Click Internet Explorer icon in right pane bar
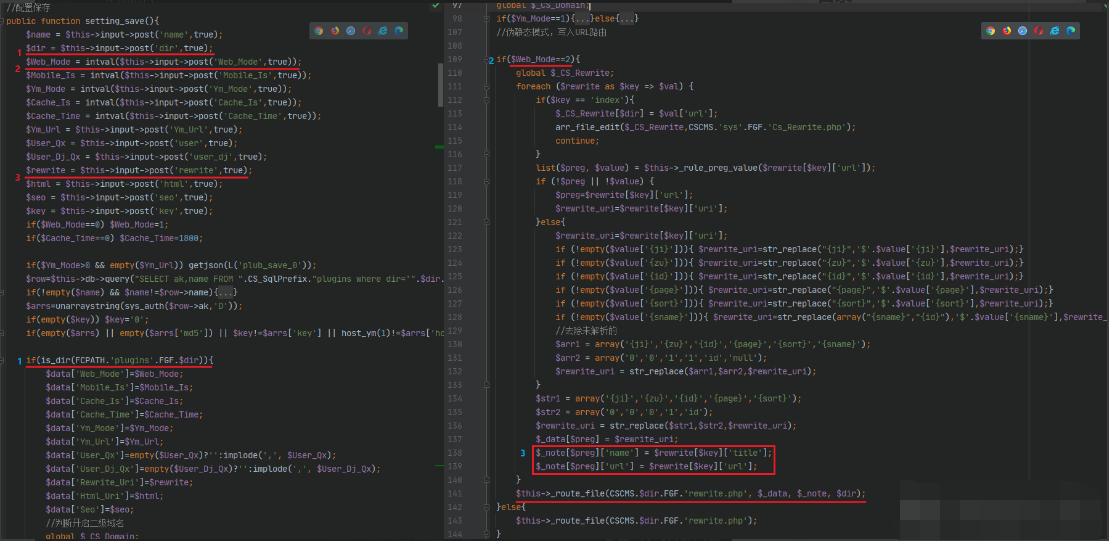Screen dimensions: 1109x541 click(x=1055, y=30)
